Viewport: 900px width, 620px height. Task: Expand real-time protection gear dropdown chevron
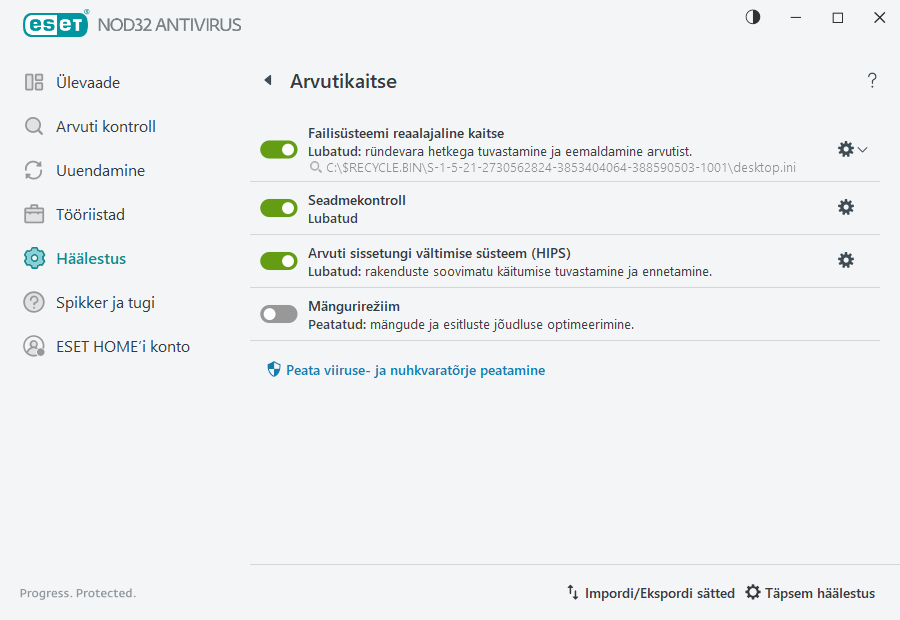[861, 147]
